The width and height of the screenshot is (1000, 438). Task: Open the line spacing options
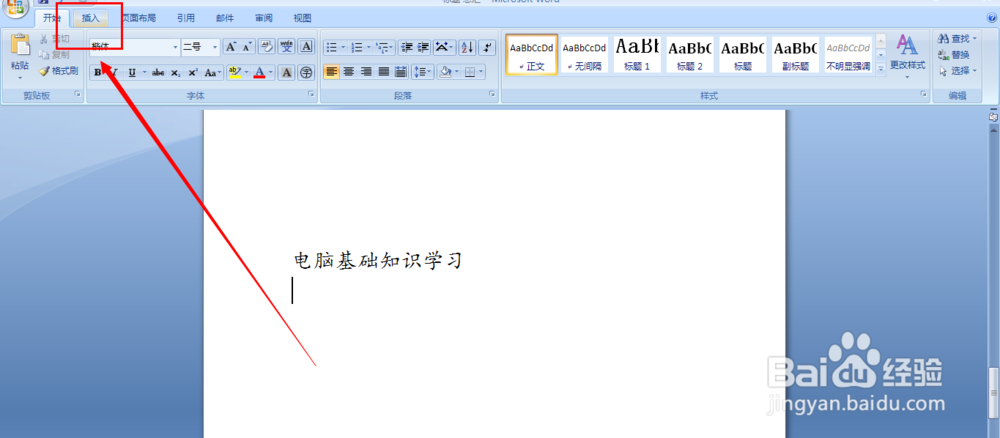(x=422, y=72)
